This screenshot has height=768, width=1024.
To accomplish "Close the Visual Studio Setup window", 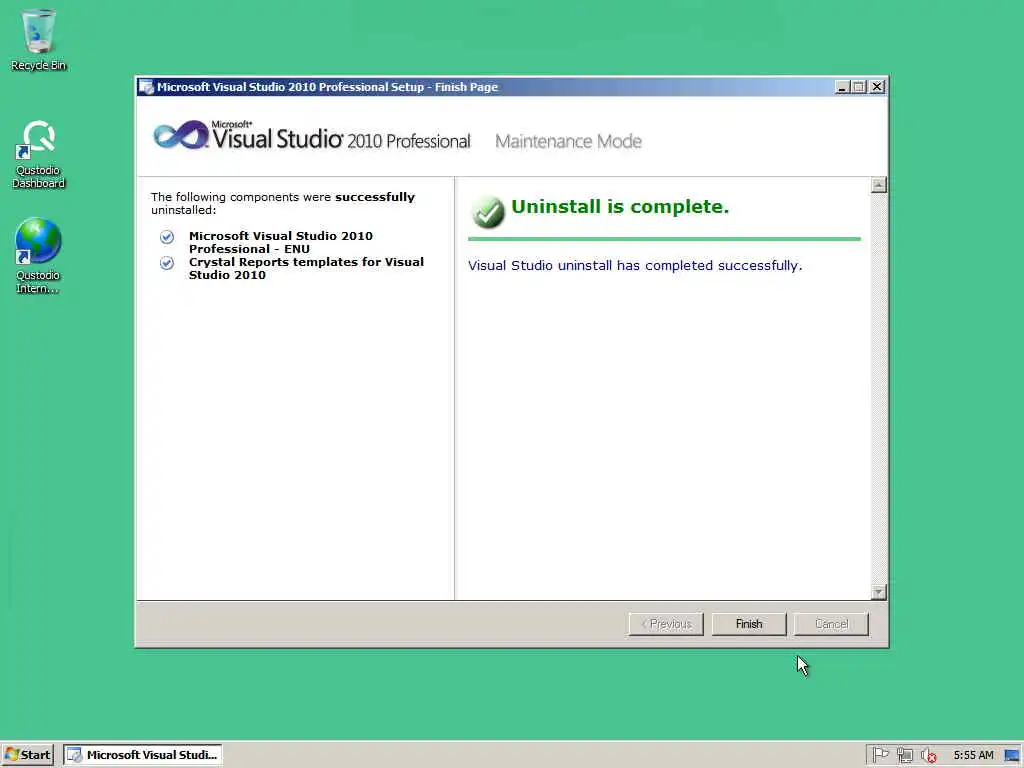I will (877, 87).
